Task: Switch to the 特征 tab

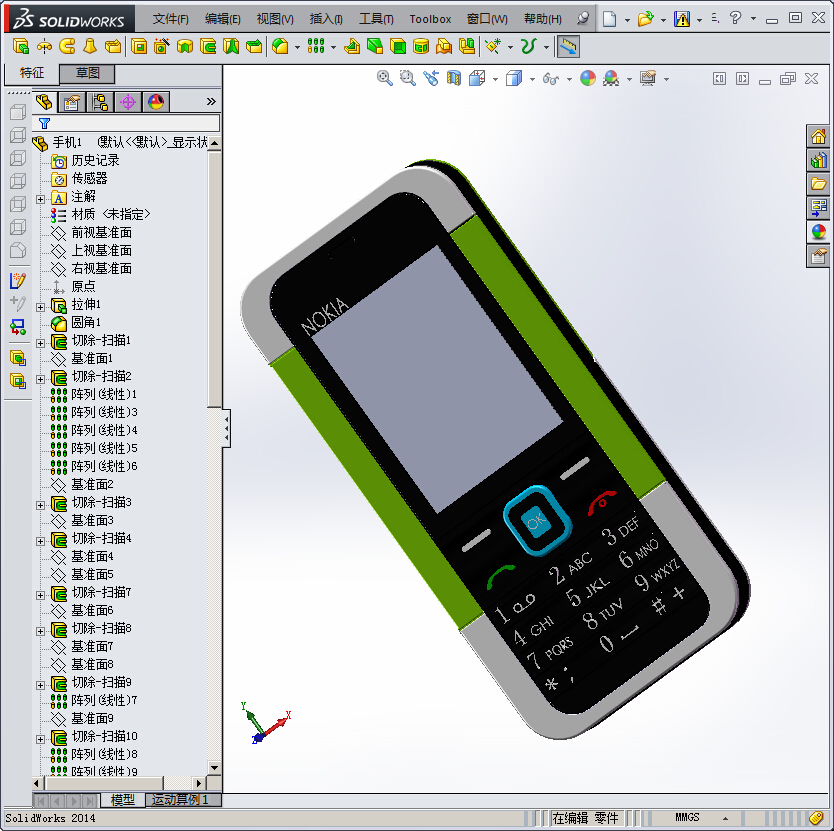Action: tap(31, 73)
